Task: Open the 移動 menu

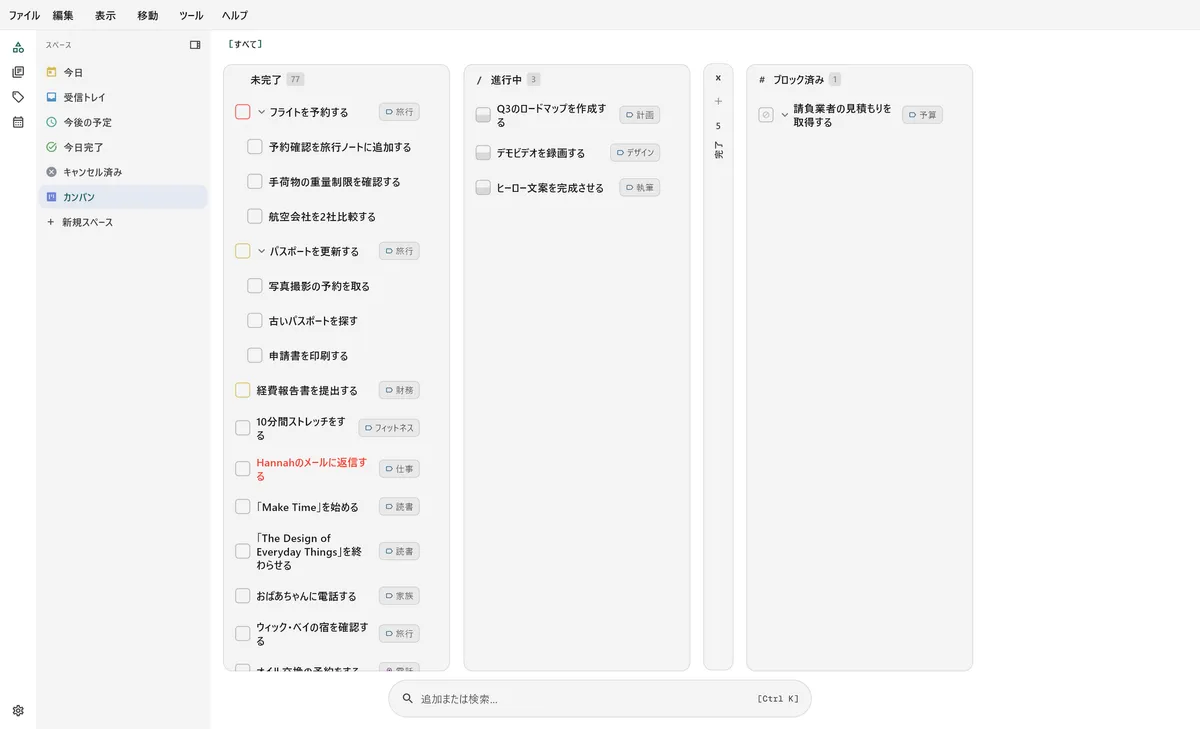Action: click(148, 15)
